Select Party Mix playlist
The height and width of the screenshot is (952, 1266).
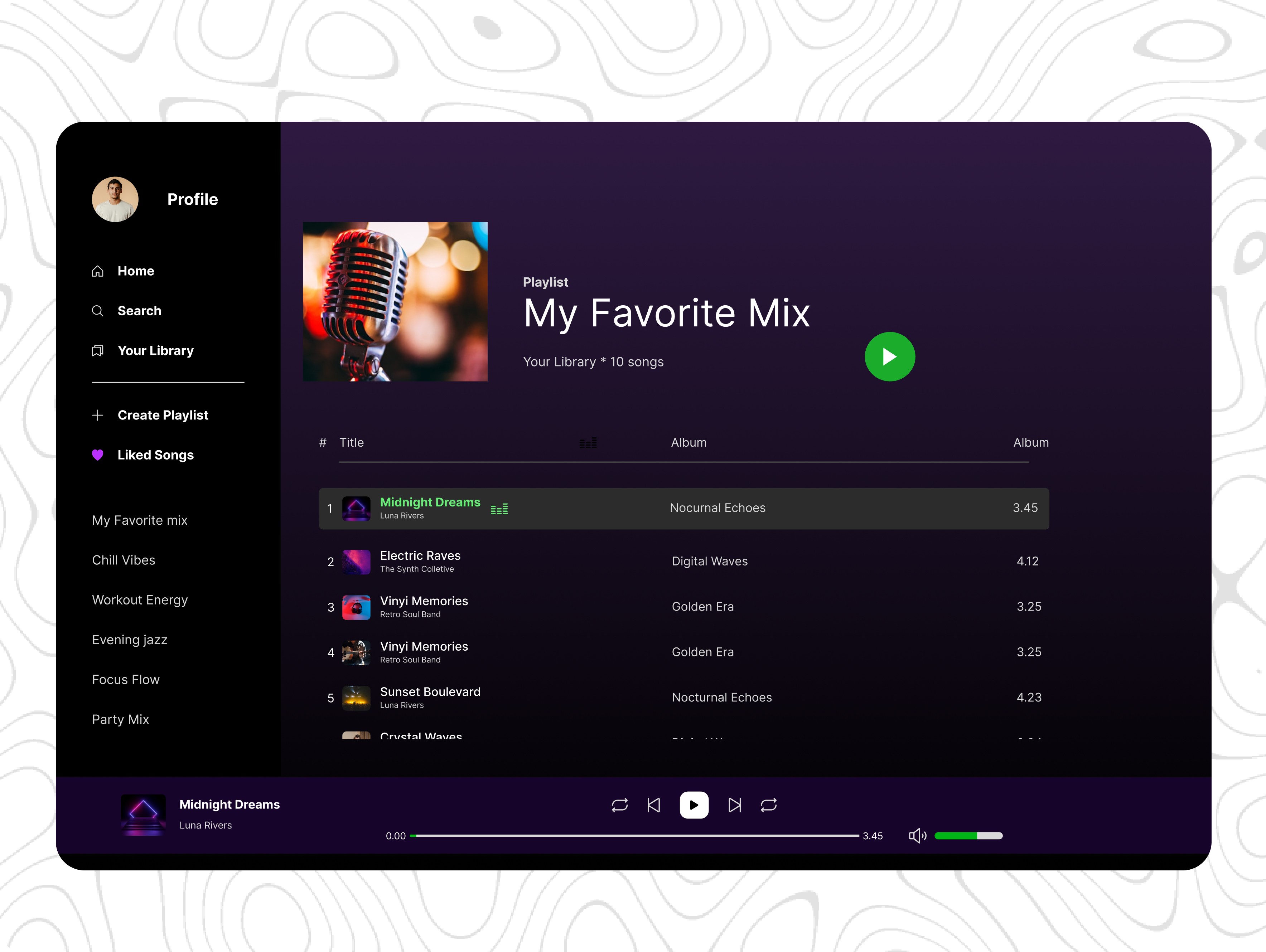(120, 719)
